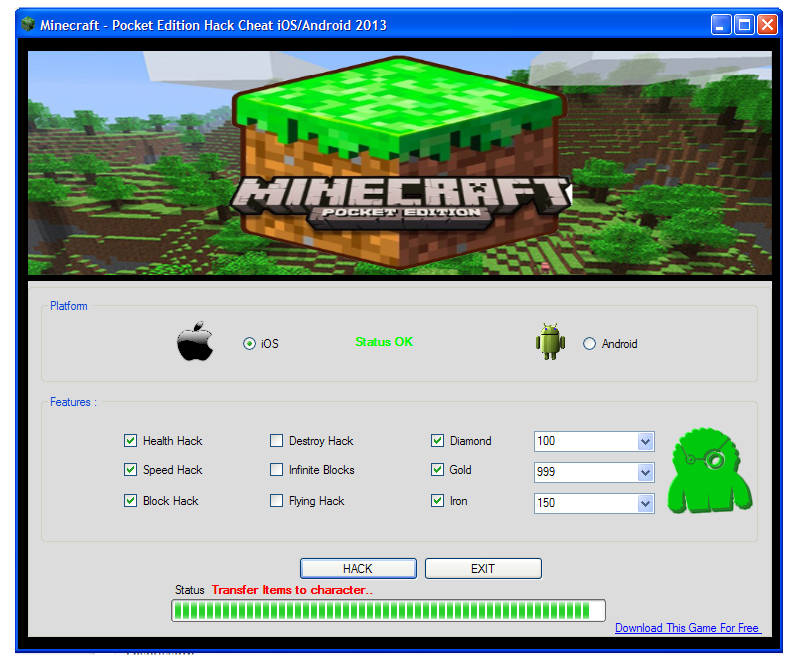
Task: Uncheck the Health Hack checkbox
Action: click(131, 441)
